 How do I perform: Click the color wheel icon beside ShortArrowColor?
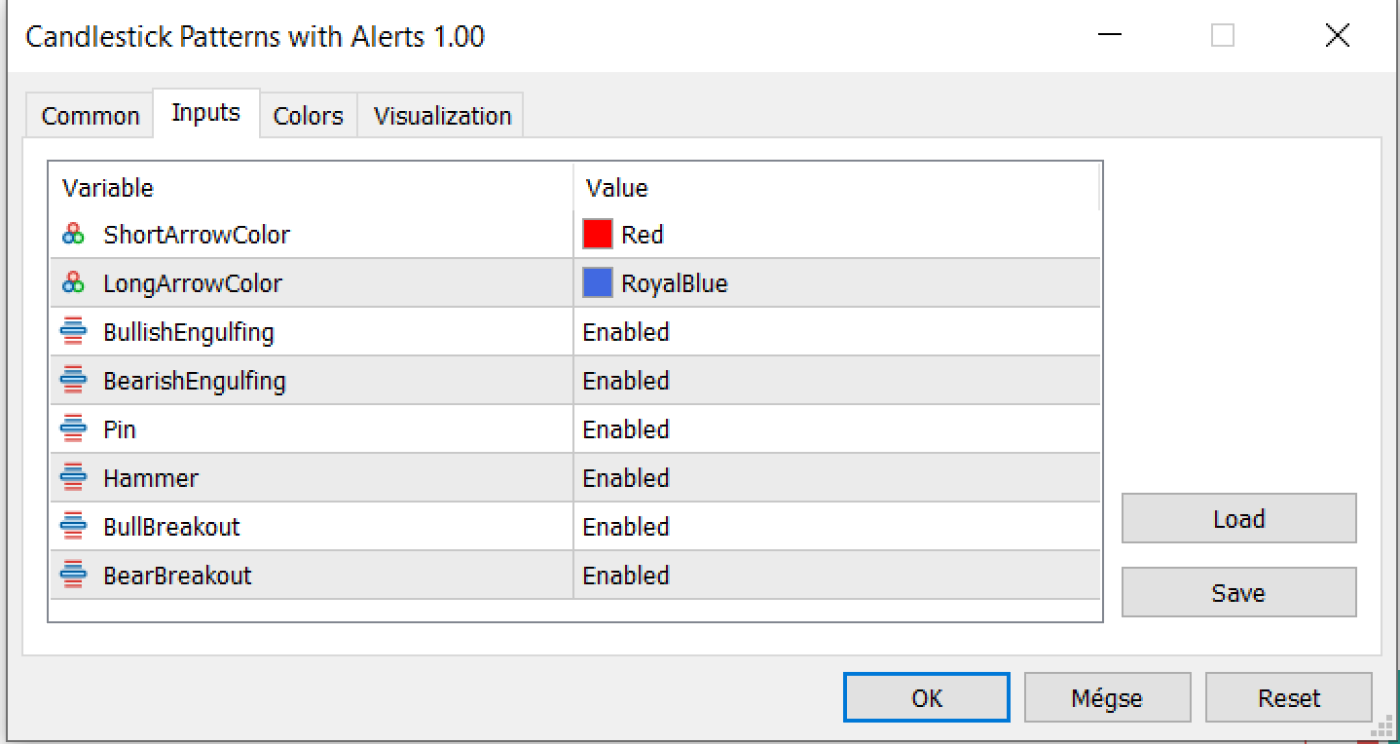click(x=72, y=233)
